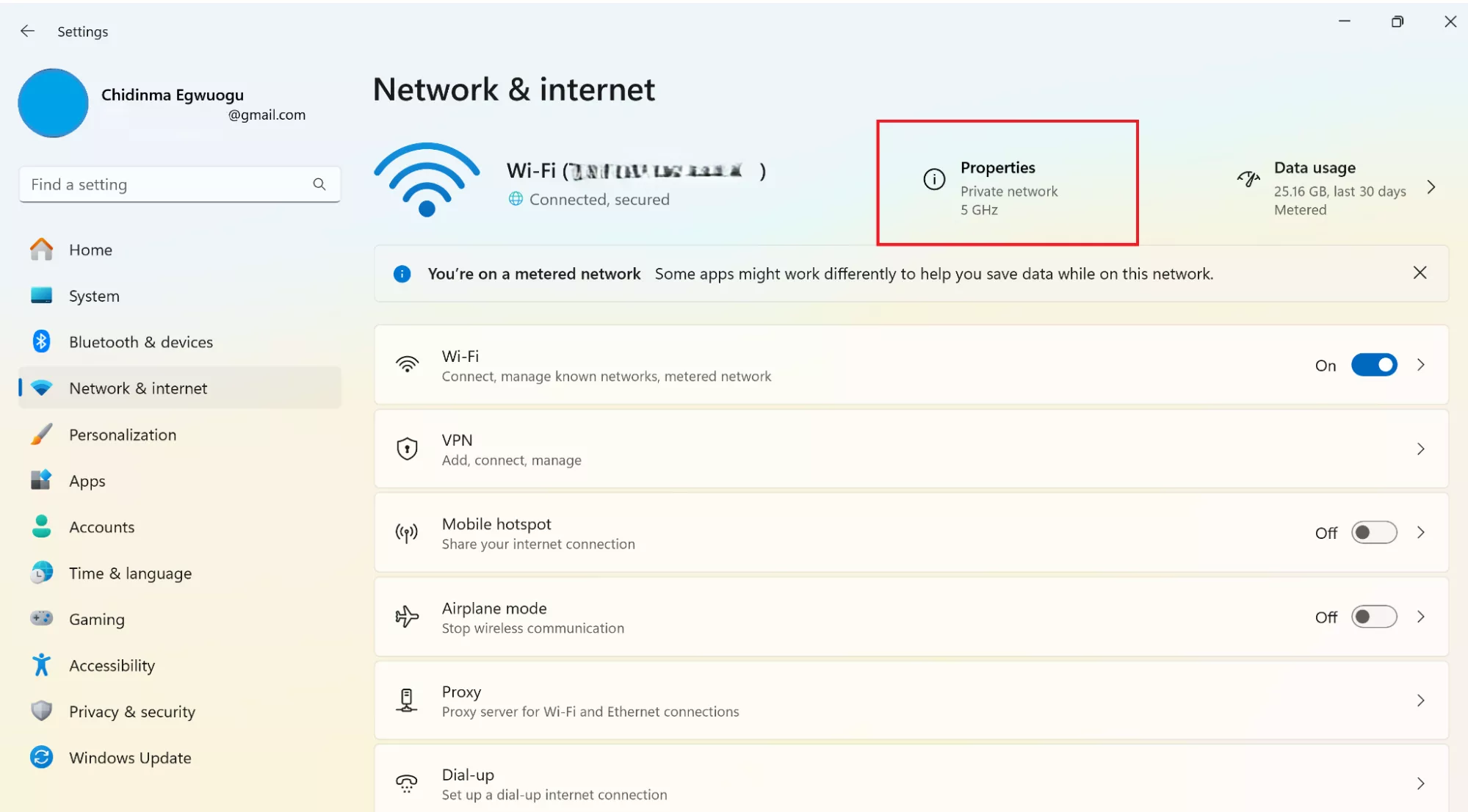
Task: Click the Properties info icon
Action: point(934,179)
